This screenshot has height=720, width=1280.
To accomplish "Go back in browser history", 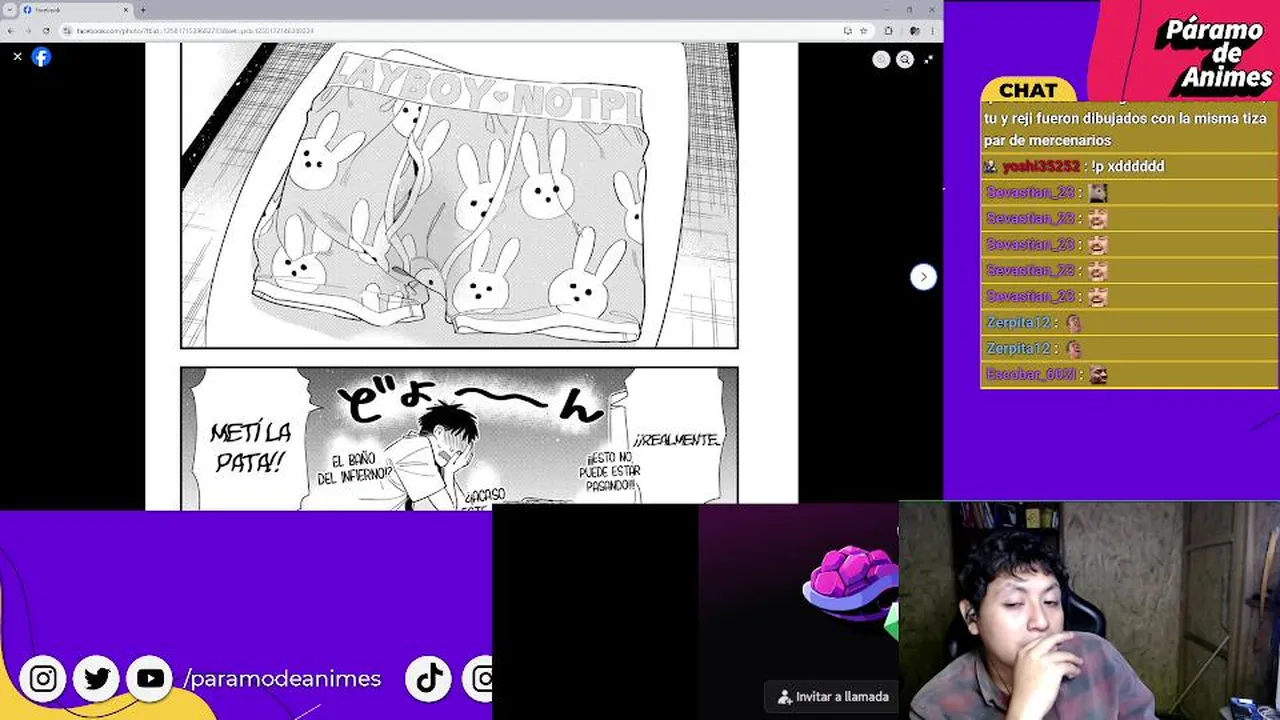I will pyautogui.click(x=10, y=31).
